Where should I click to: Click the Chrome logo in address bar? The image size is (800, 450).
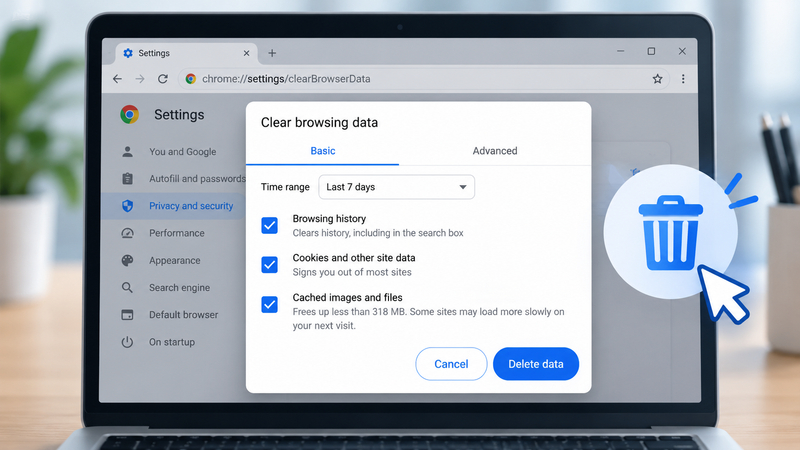coord(191,79)
